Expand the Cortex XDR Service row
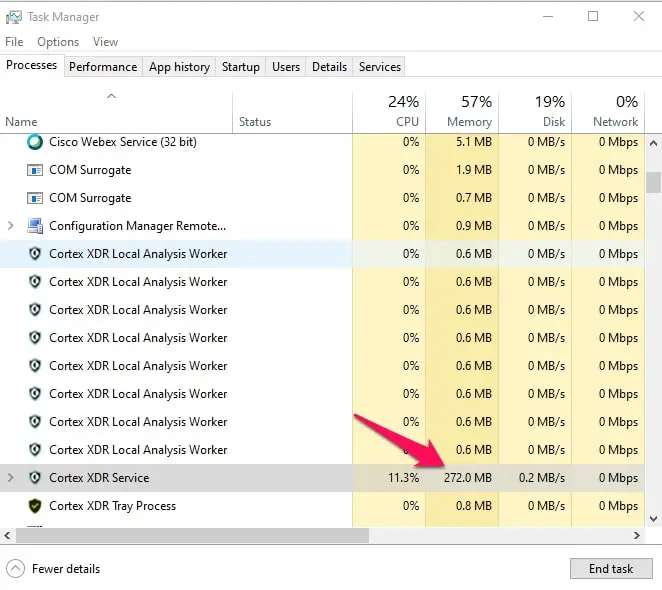 pos(11,478)
